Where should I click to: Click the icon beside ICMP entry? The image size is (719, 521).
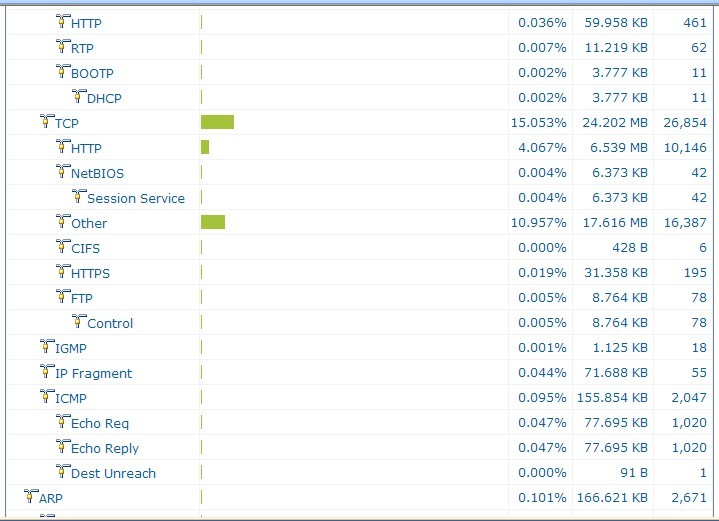(46, 396)
